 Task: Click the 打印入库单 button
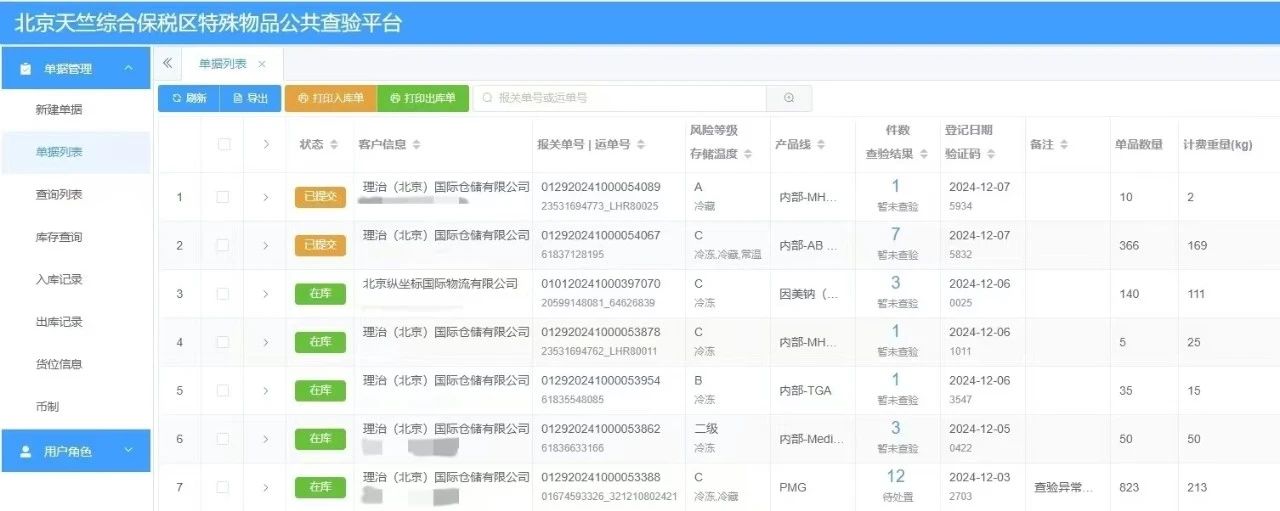[x=331, y=98]
